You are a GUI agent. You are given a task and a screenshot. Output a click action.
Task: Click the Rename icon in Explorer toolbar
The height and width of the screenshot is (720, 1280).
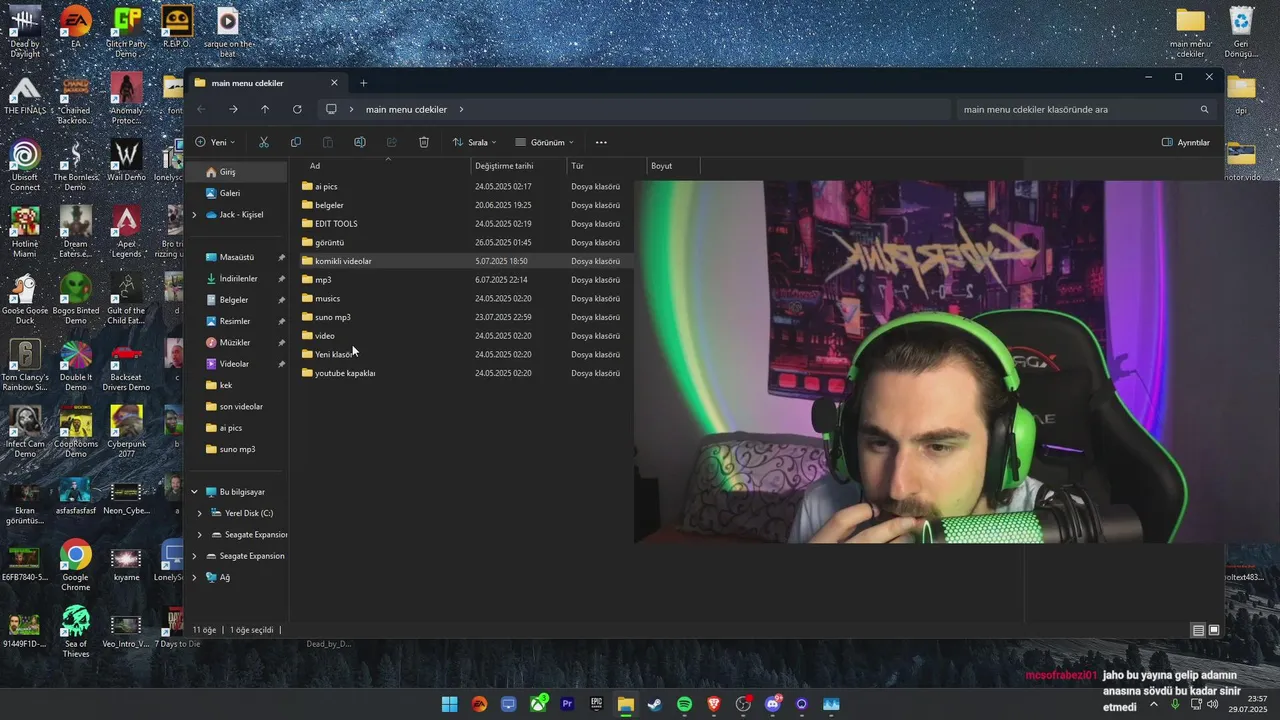pyautogui.click(x=360, y=142)
